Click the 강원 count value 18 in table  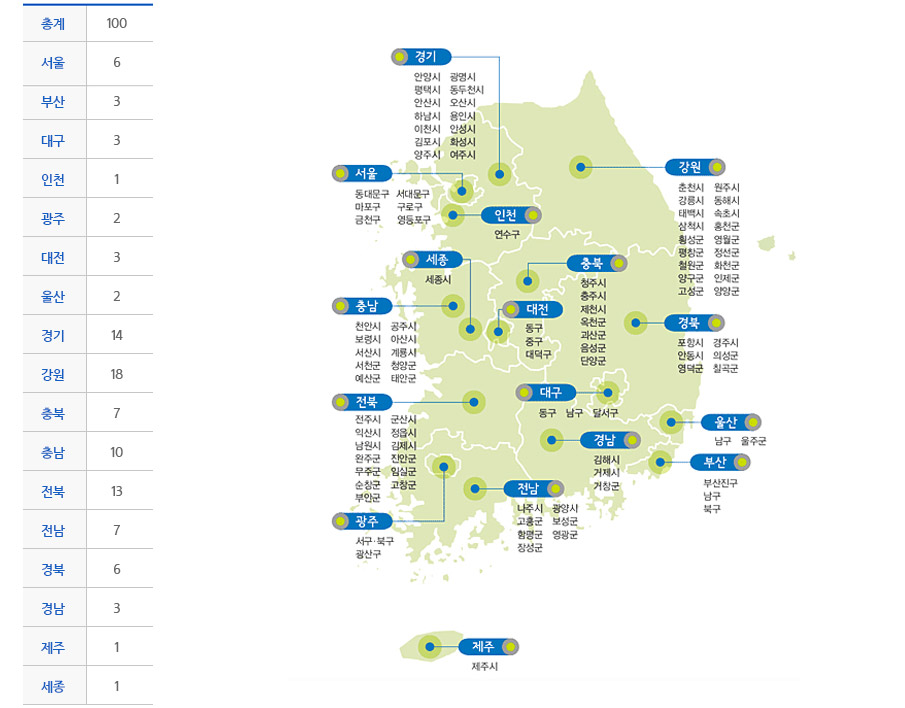pos(118,374)
